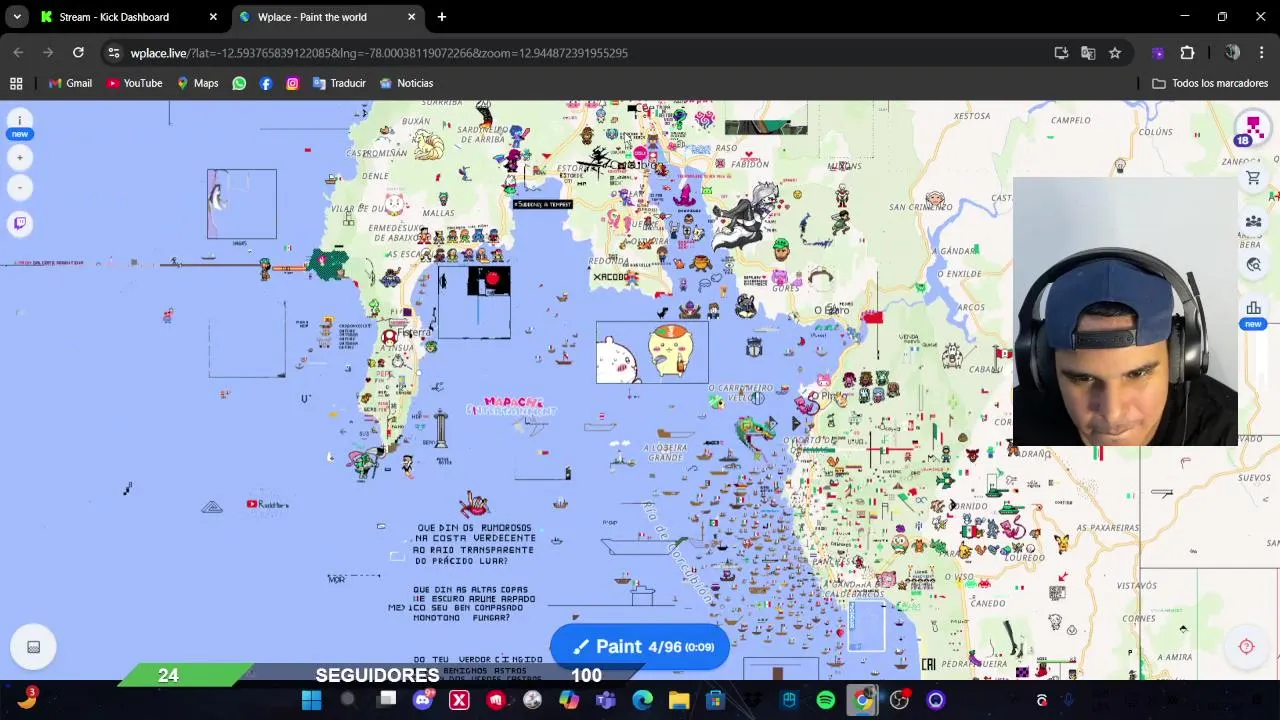The width and height of the screenshot is (1280, 720).
Task: Open the Chrome three-dot menu
Action: click(1262, 53)
